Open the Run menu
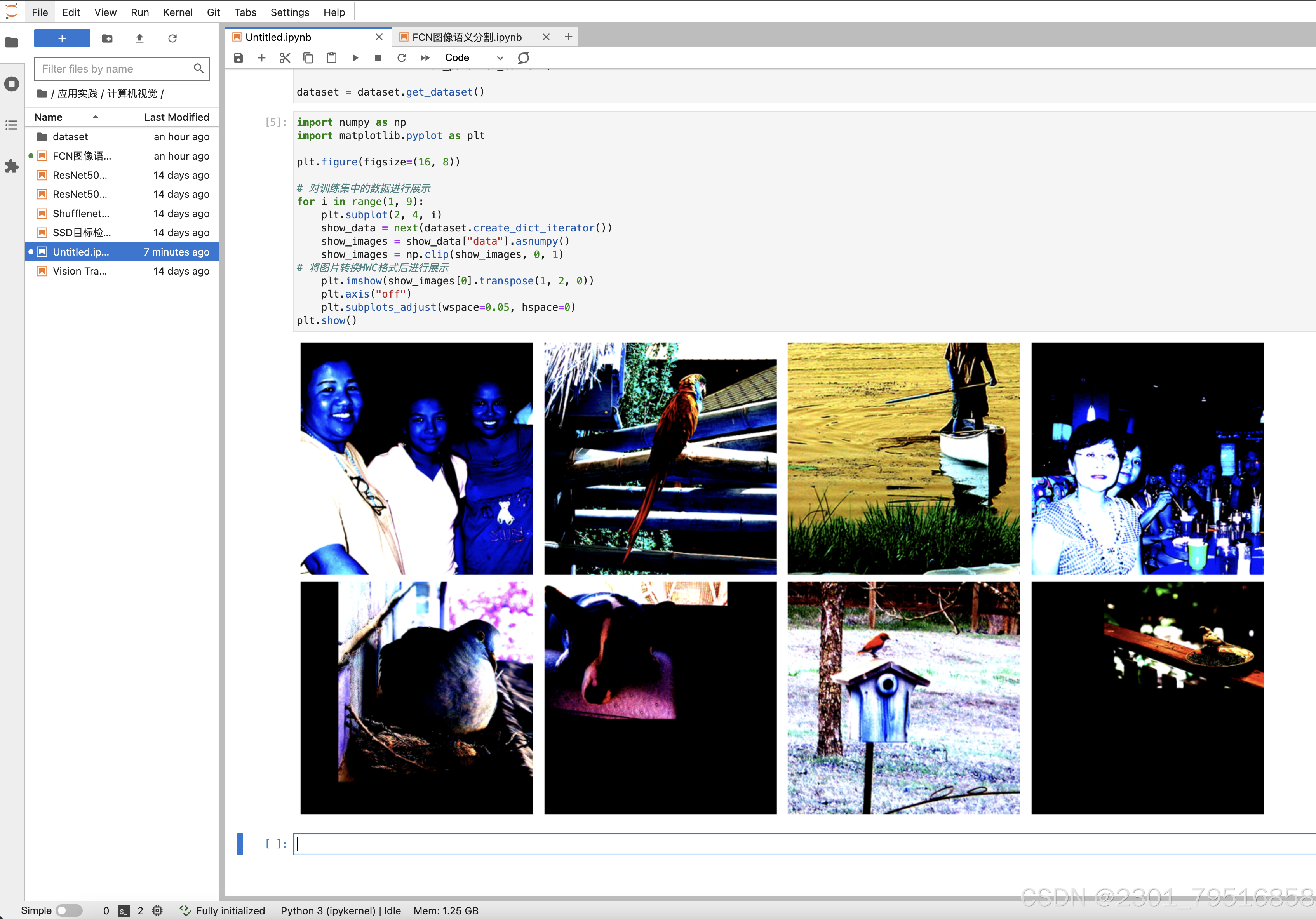 pos(140,12)
